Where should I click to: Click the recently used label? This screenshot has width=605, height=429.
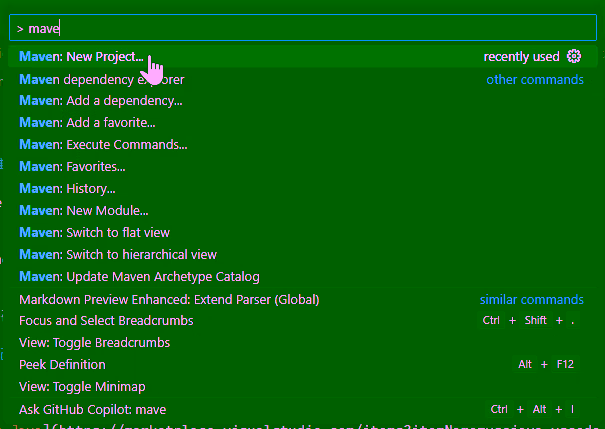click(521, 57)
